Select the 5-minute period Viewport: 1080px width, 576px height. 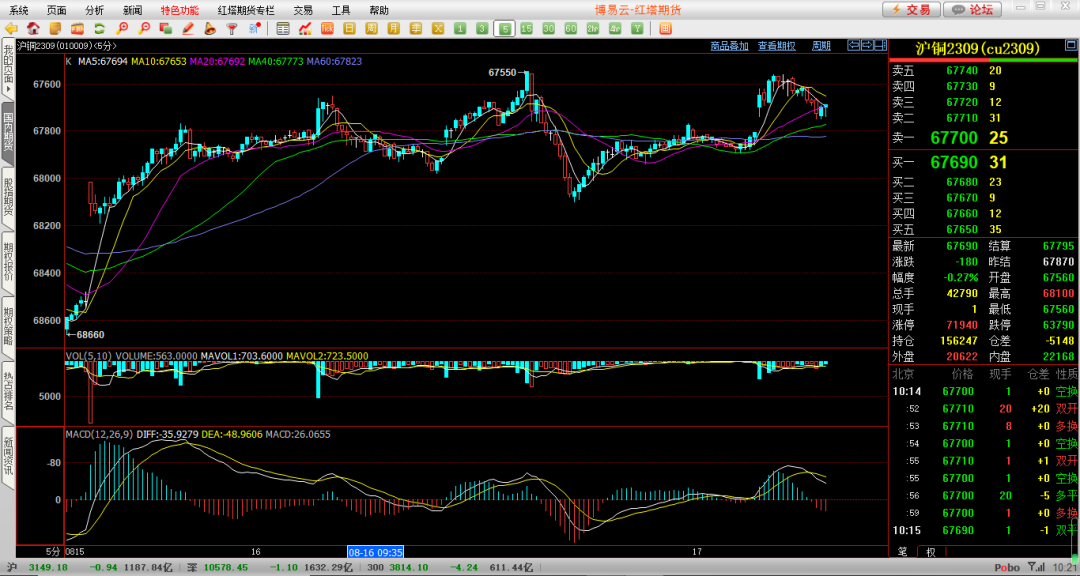pos(506,29)
